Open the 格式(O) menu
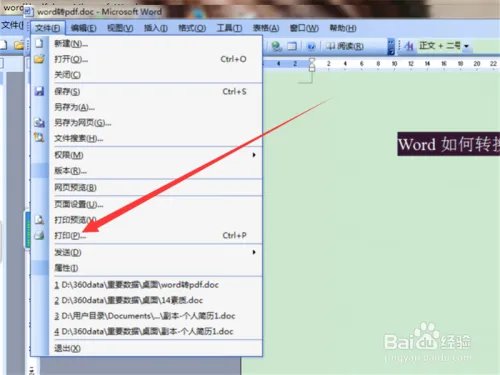This screenshot has width=500, height=375. (192, 28)
